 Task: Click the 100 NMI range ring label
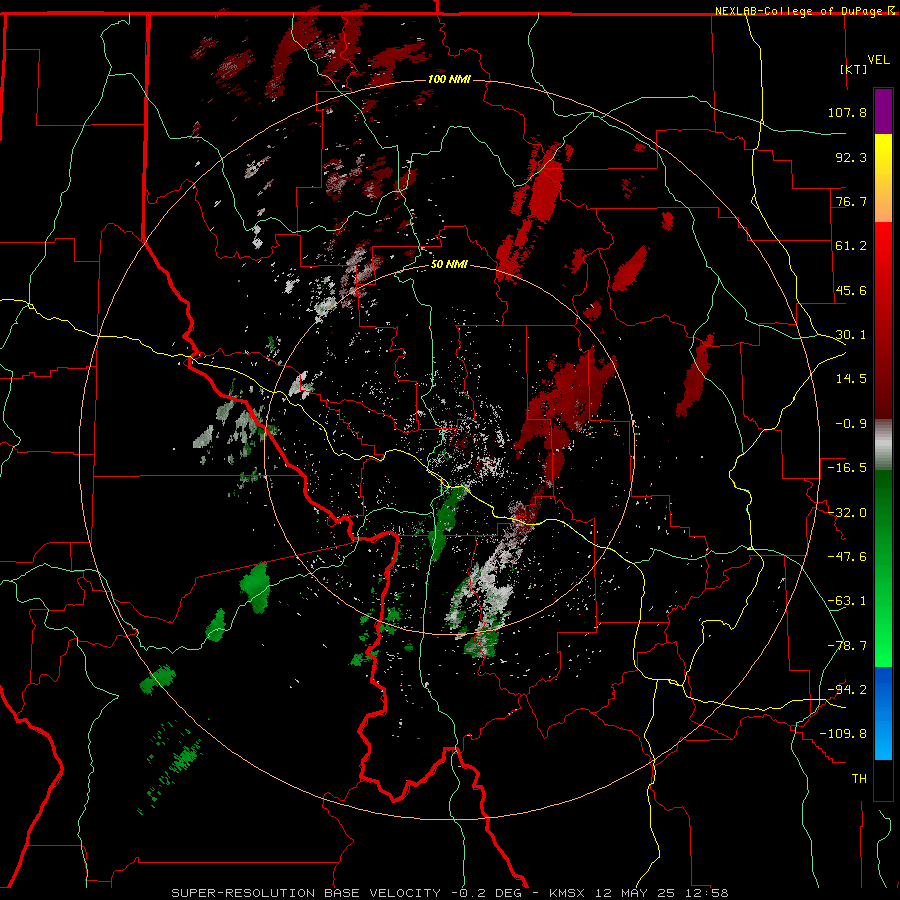(x=449, y=79)
